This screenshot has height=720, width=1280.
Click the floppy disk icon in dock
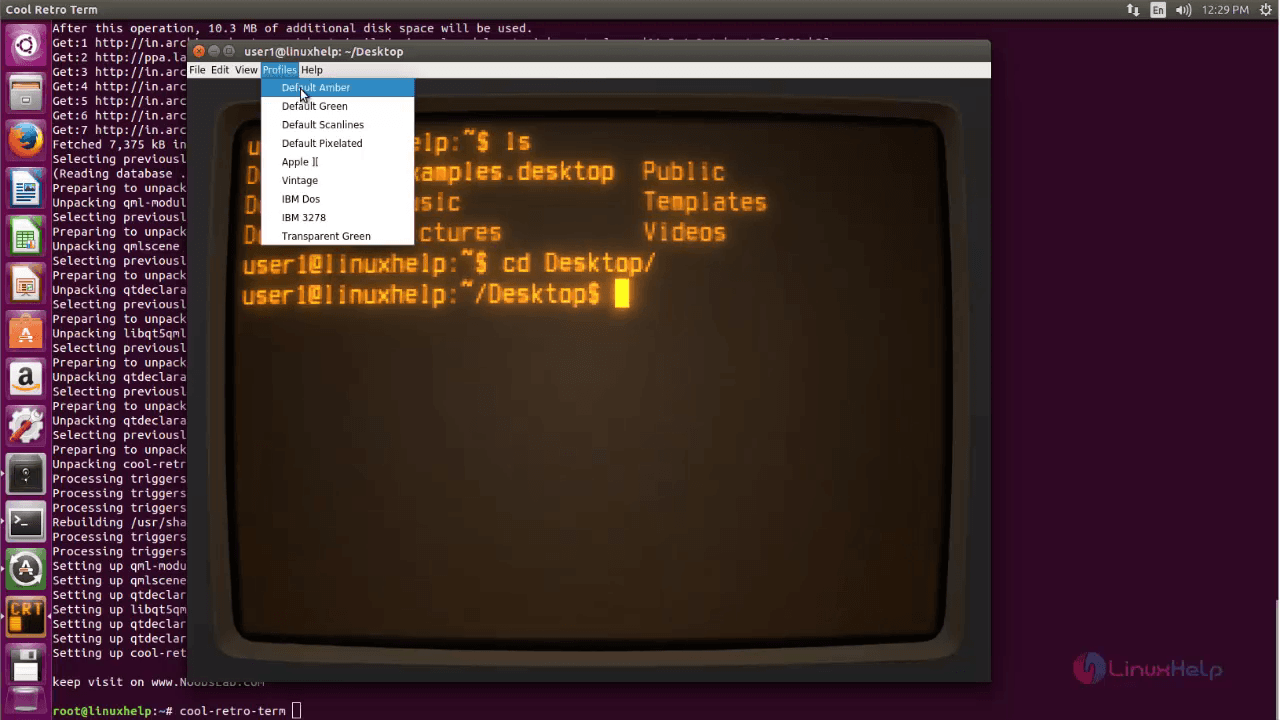tap(25, 663)
